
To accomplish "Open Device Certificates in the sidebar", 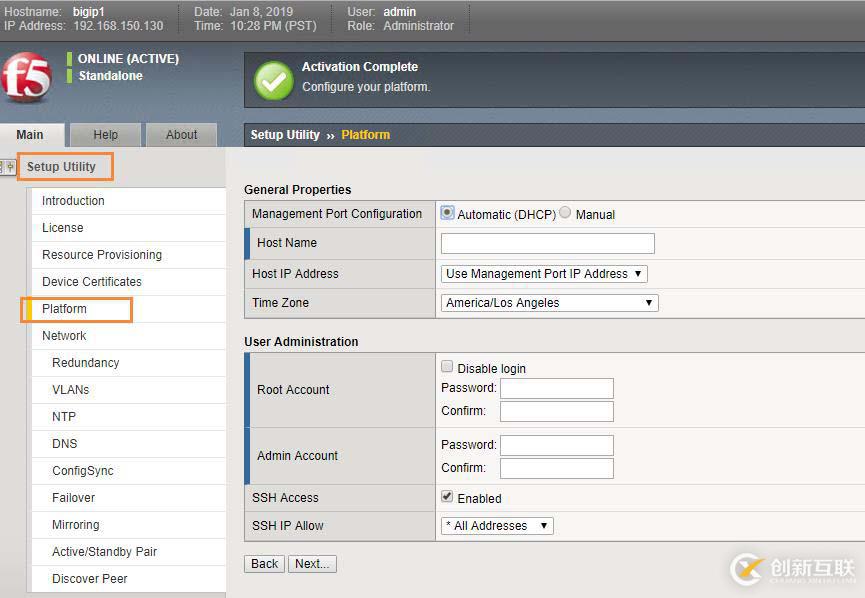I will click(92, 282).
